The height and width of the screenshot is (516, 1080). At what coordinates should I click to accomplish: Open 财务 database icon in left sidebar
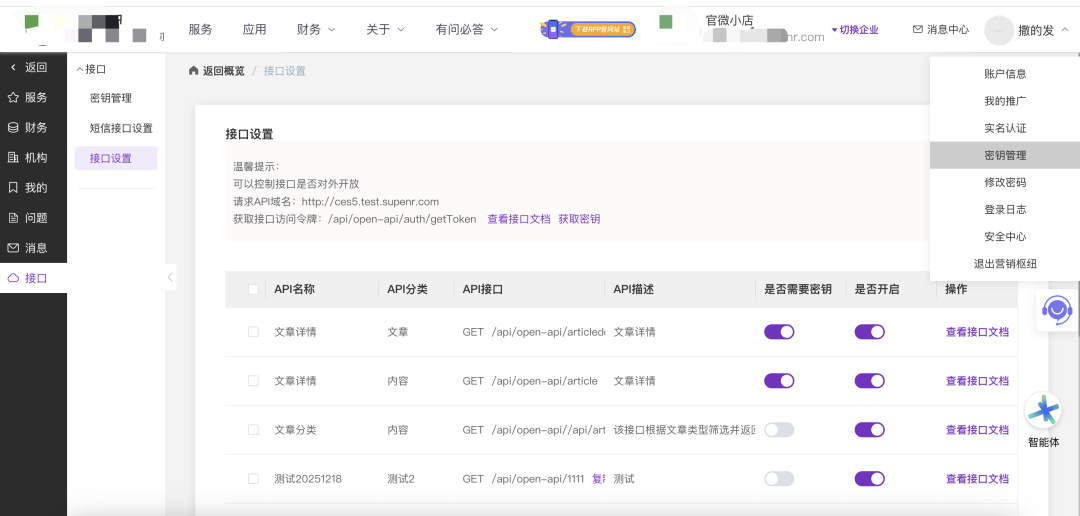[13, 128]
